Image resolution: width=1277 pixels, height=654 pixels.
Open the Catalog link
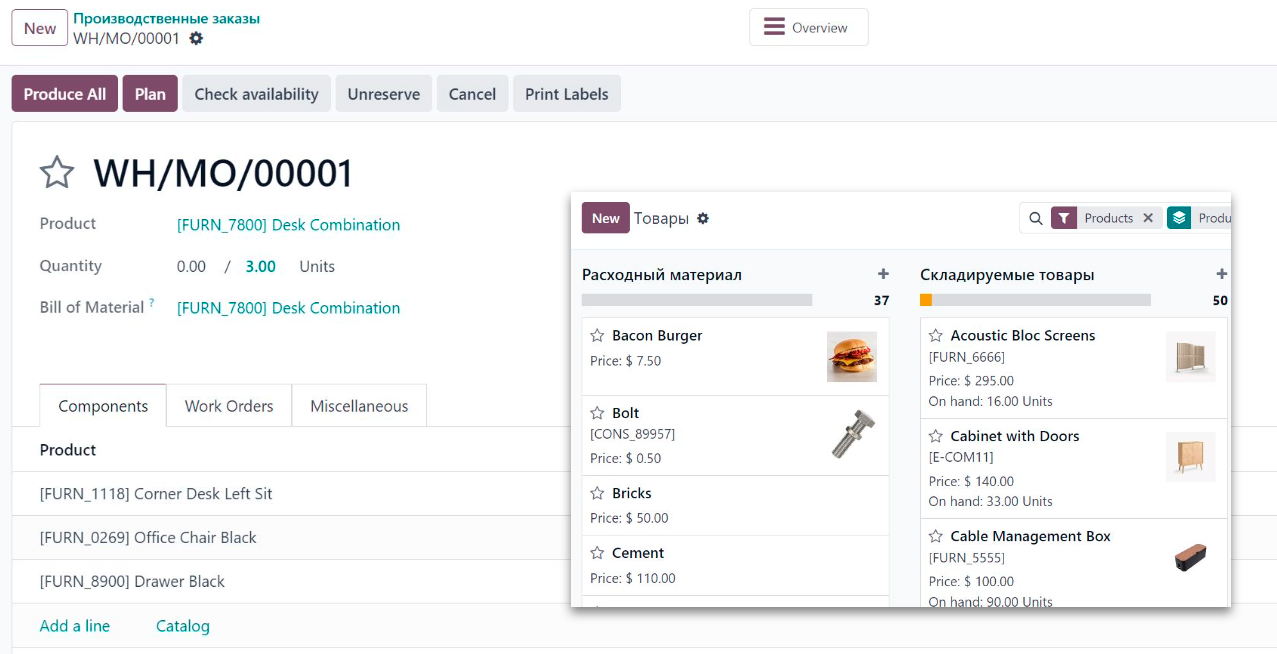tap(183, 626)
